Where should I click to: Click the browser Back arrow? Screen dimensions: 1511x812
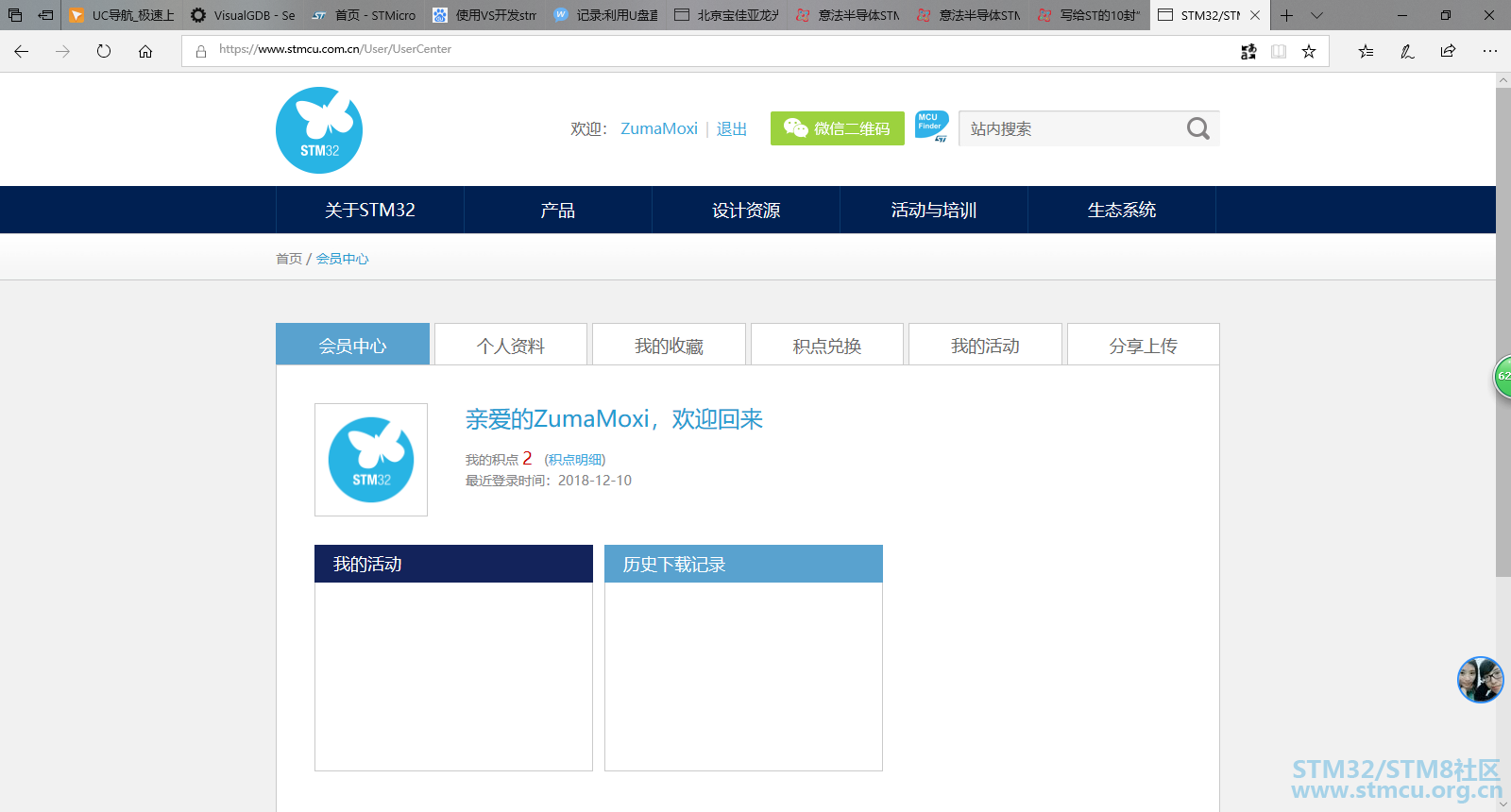pyautogui.click(x=22, y=52)
